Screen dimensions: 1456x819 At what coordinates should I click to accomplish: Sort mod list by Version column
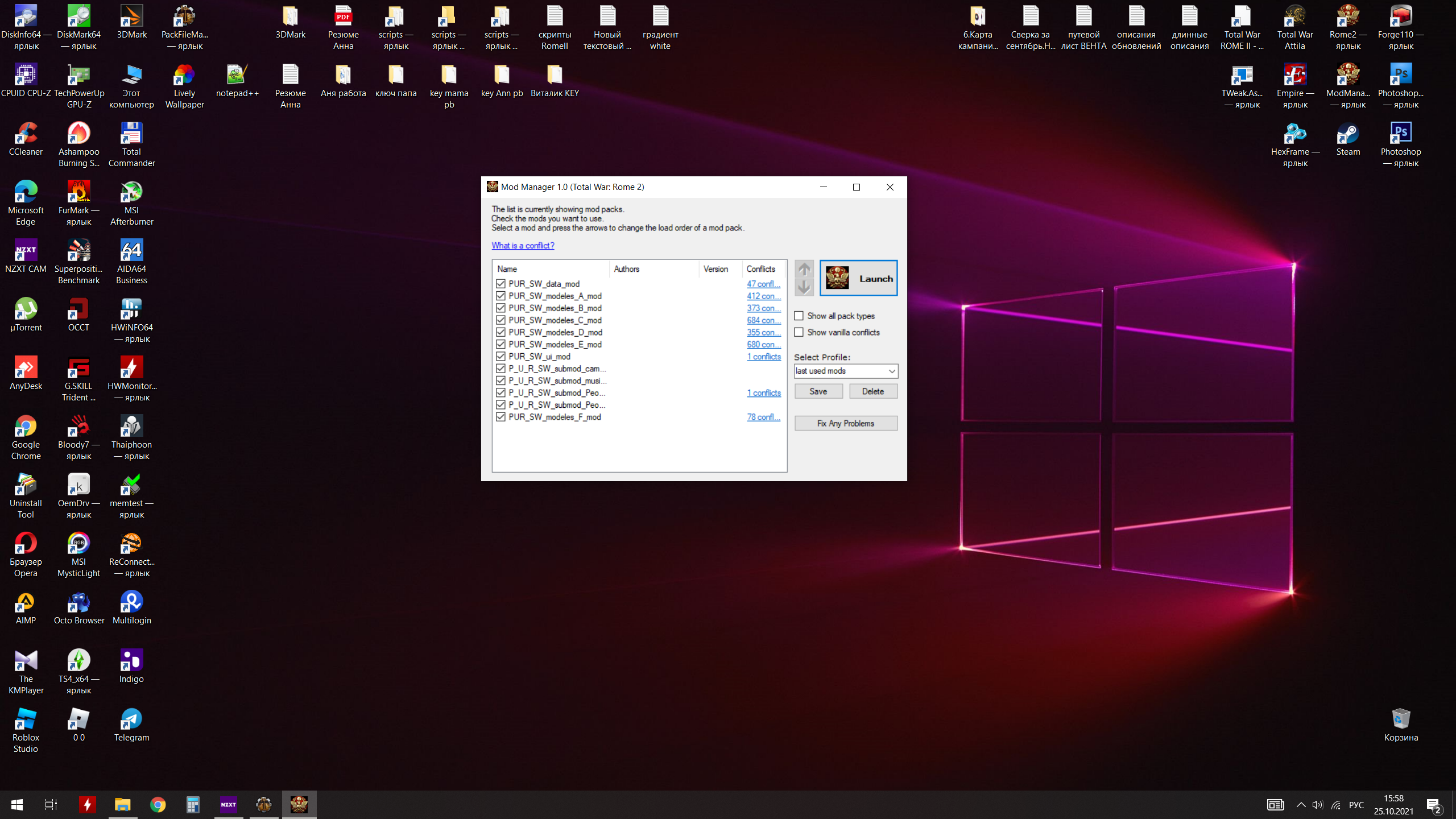coord(721,269)
